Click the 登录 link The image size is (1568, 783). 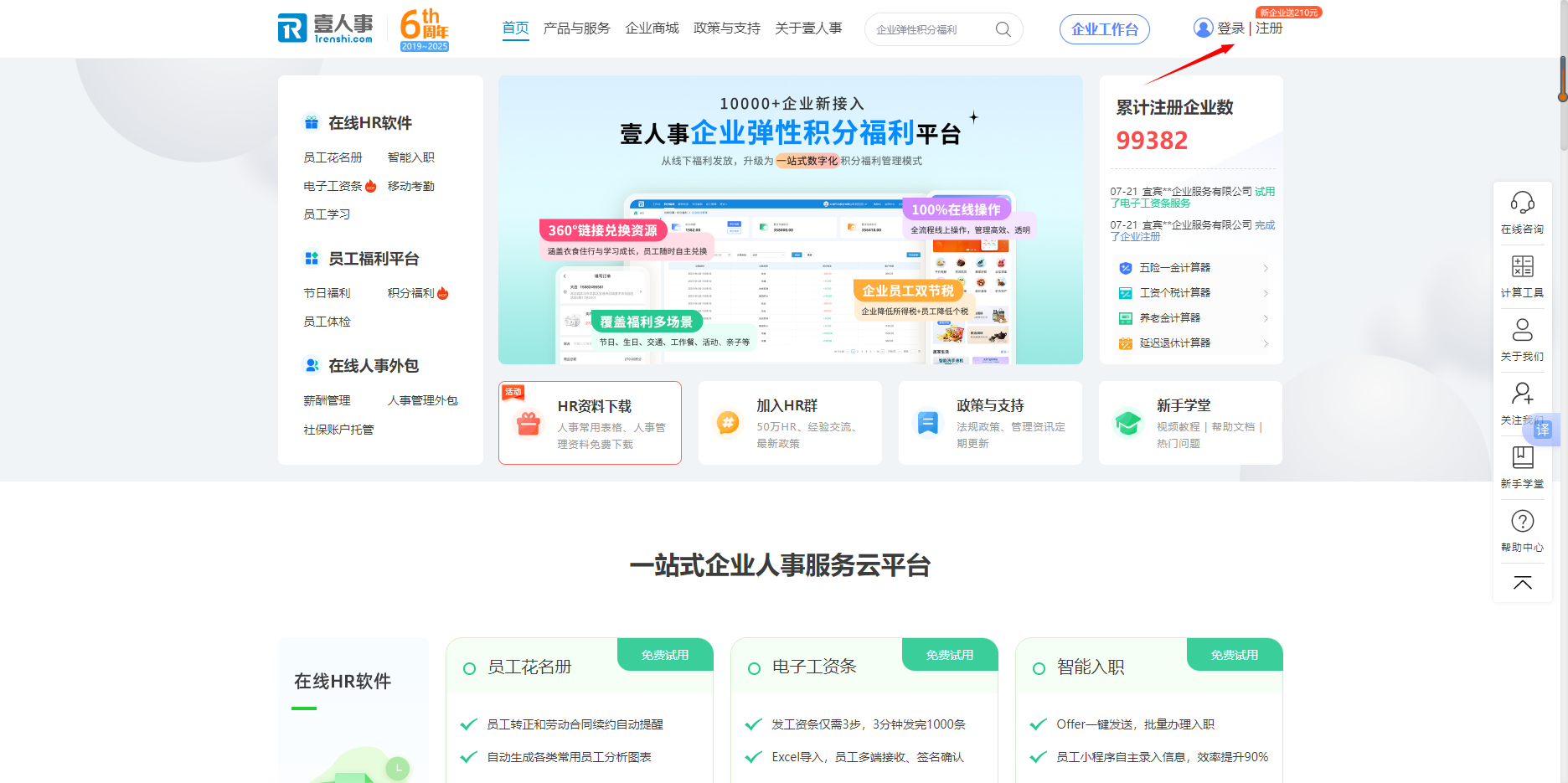[x=1230, y=28]
